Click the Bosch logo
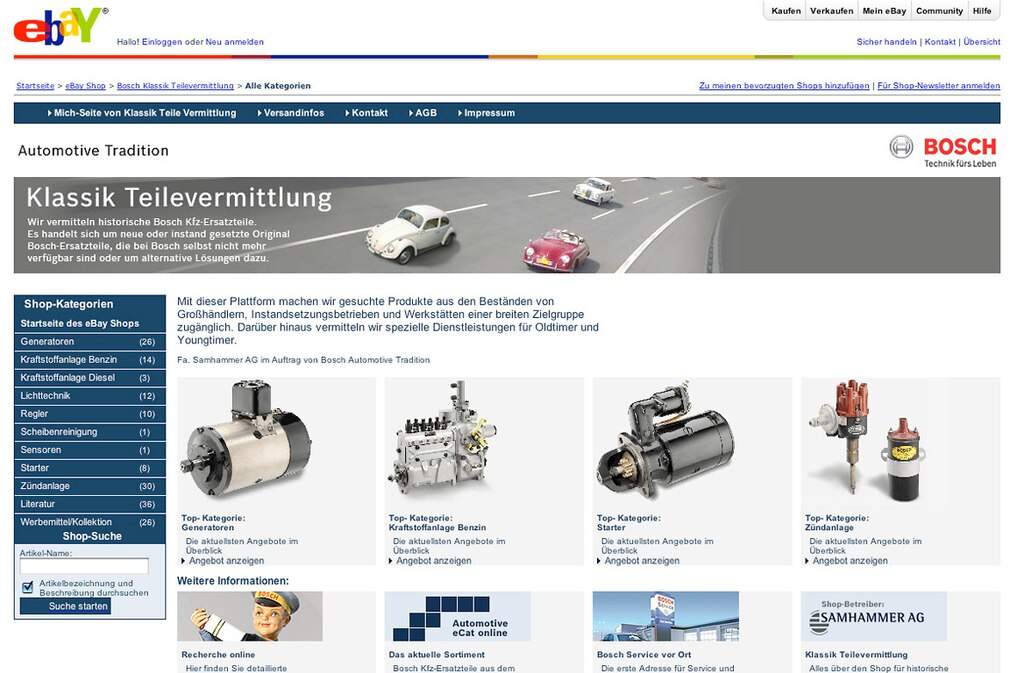This screenshot has height=673, width=1010. pos(943,152)
